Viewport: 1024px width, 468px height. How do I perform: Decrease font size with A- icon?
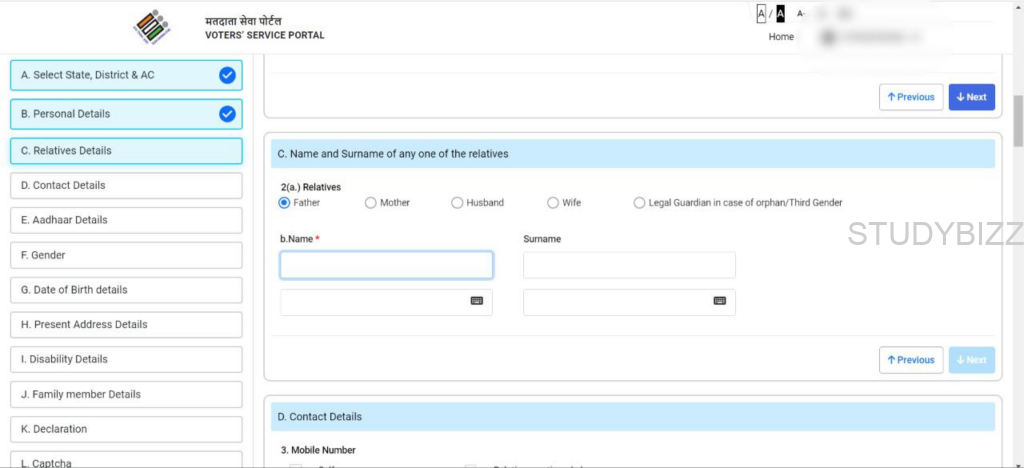click(801, 14)
